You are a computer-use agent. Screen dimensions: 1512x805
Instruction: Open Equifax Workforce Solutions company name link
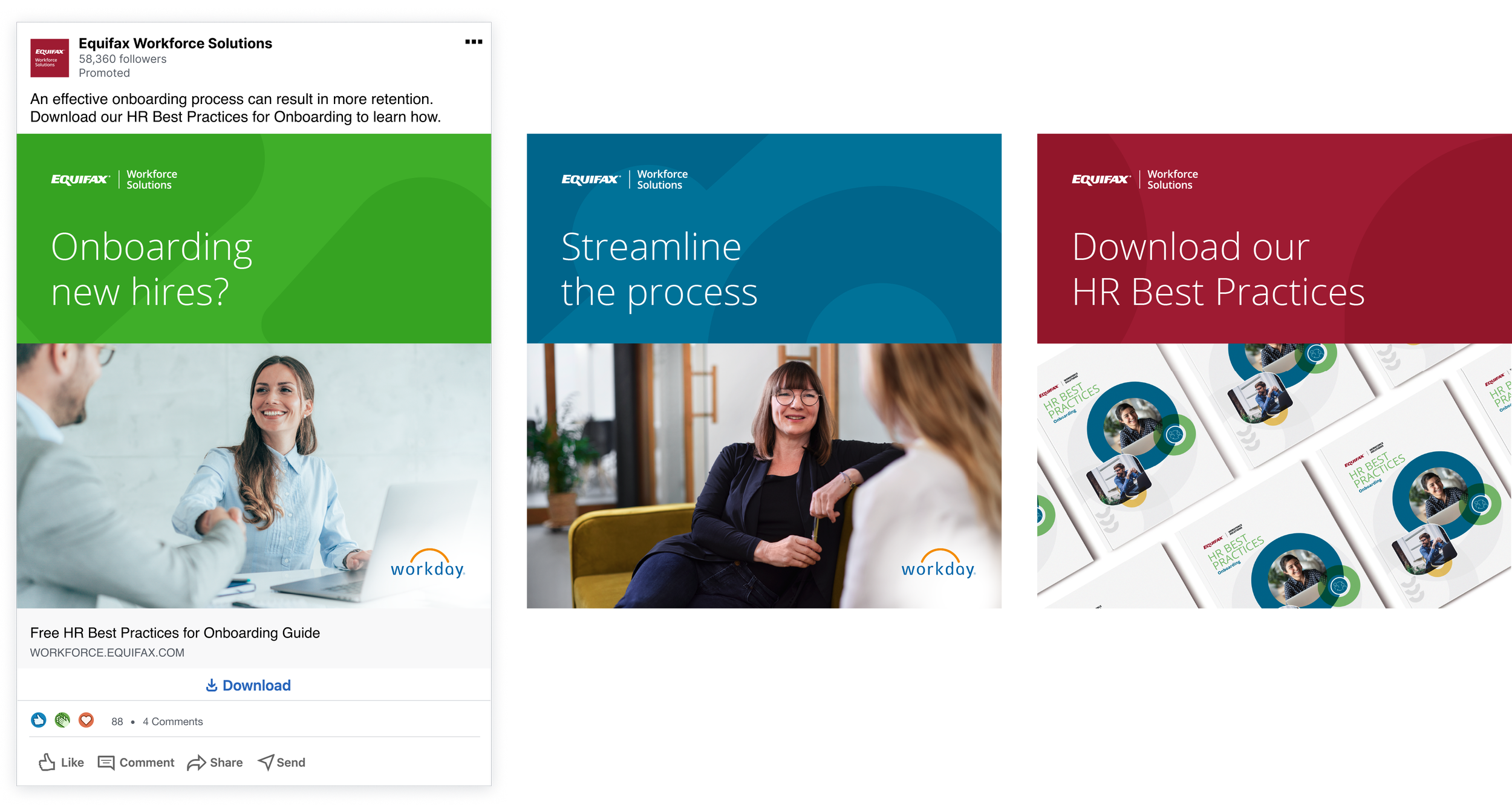[x=175, y=44]
